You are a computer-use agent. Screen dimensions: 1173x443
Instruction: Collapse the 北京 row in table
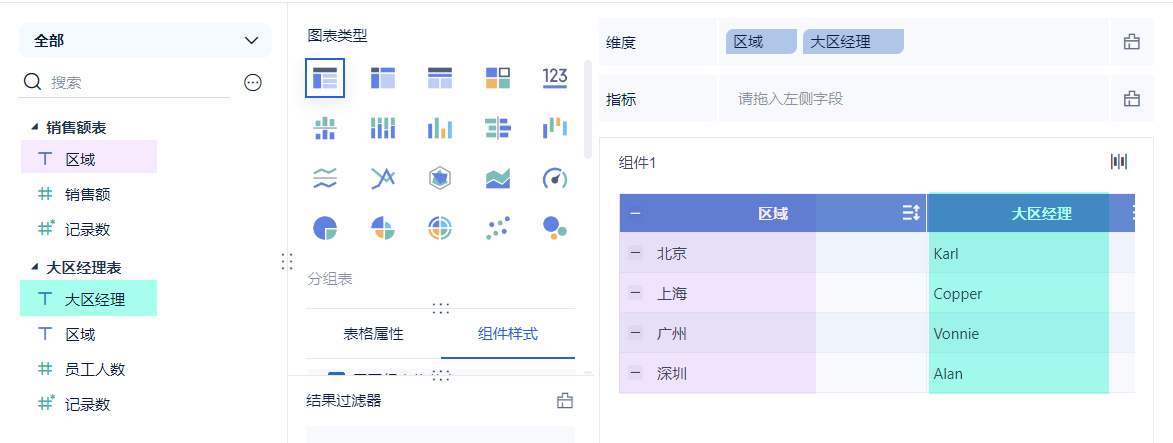635,253
